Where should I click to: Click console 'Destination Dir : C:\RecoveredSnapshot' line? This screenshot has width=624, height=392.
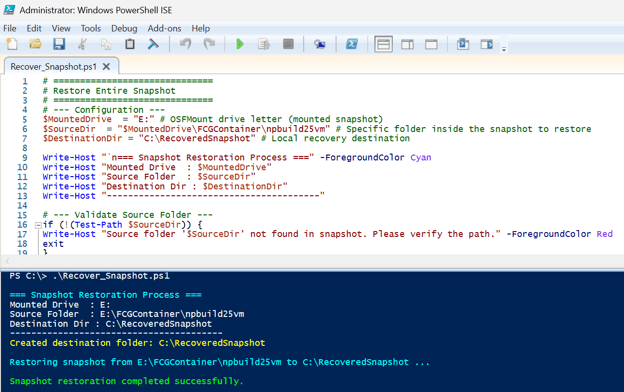coord(111,324)
